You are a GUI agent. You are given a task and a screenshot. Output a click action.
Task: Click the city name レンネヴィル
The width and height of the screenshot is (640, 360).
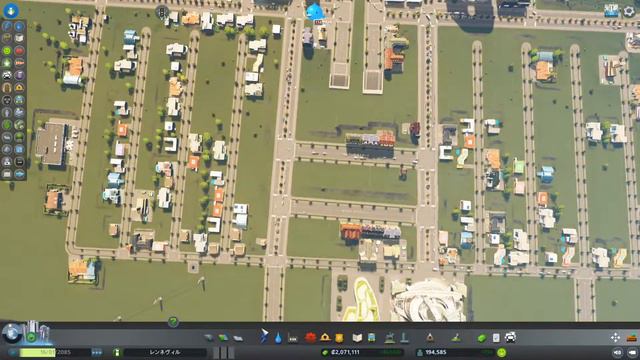165,352
